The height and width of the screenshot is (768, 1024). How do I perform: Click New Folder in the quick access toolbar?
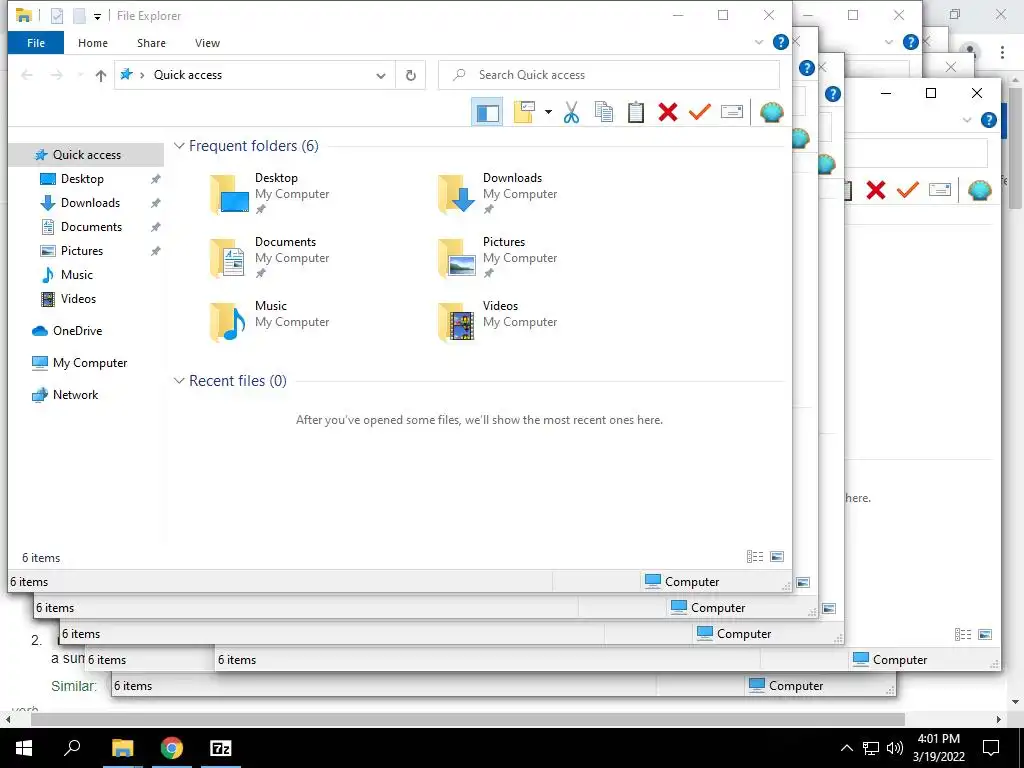pos(79,16)
